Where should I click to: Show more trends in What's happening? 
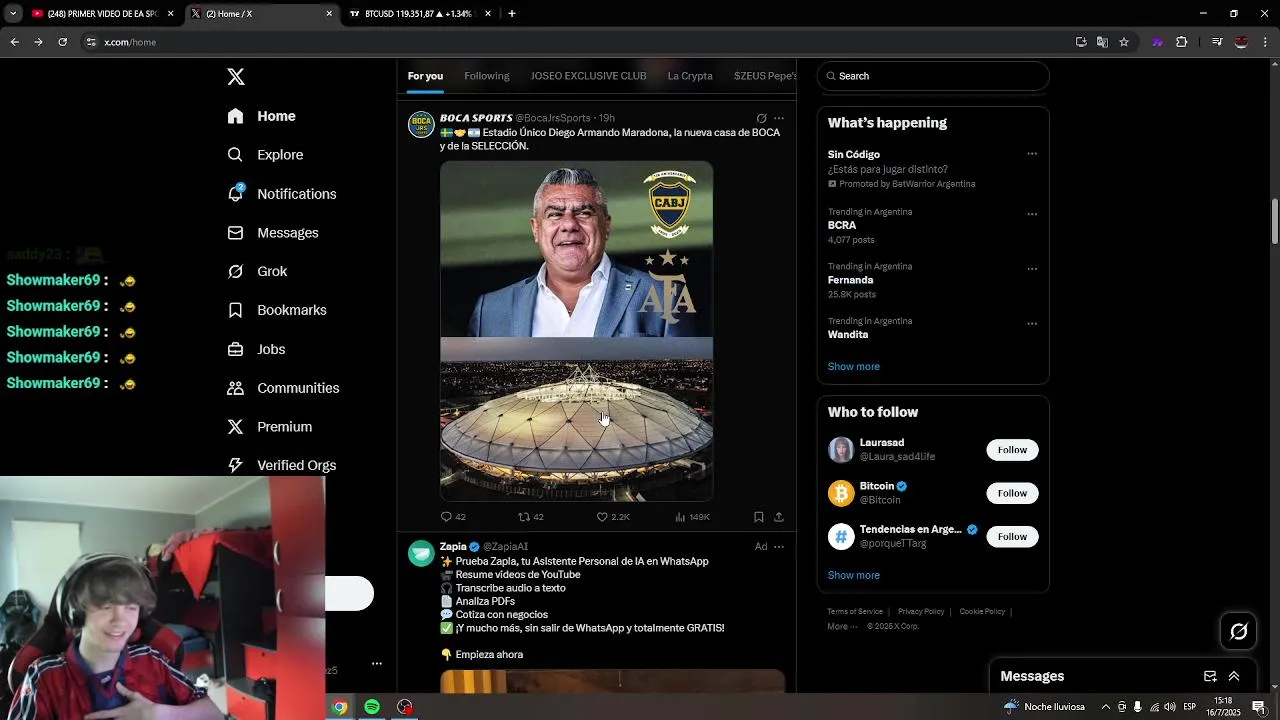point(853,366)
